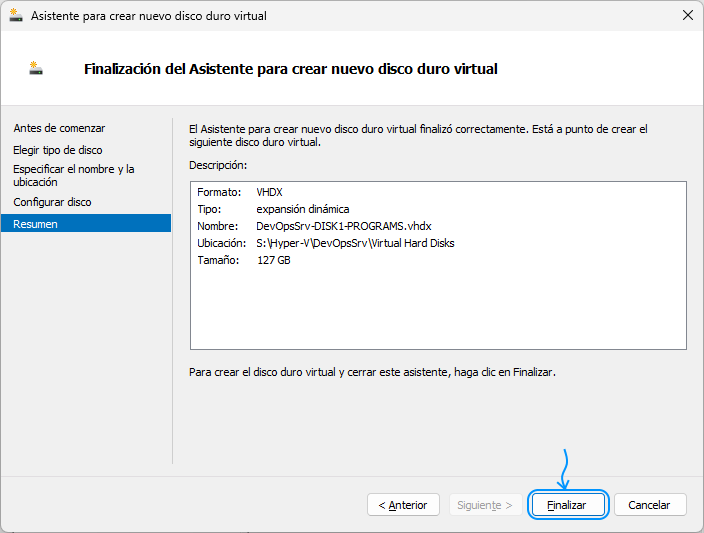Screen dimensions: 704x533
Task: Click the window title text
Action: click(x=149, y=16)
